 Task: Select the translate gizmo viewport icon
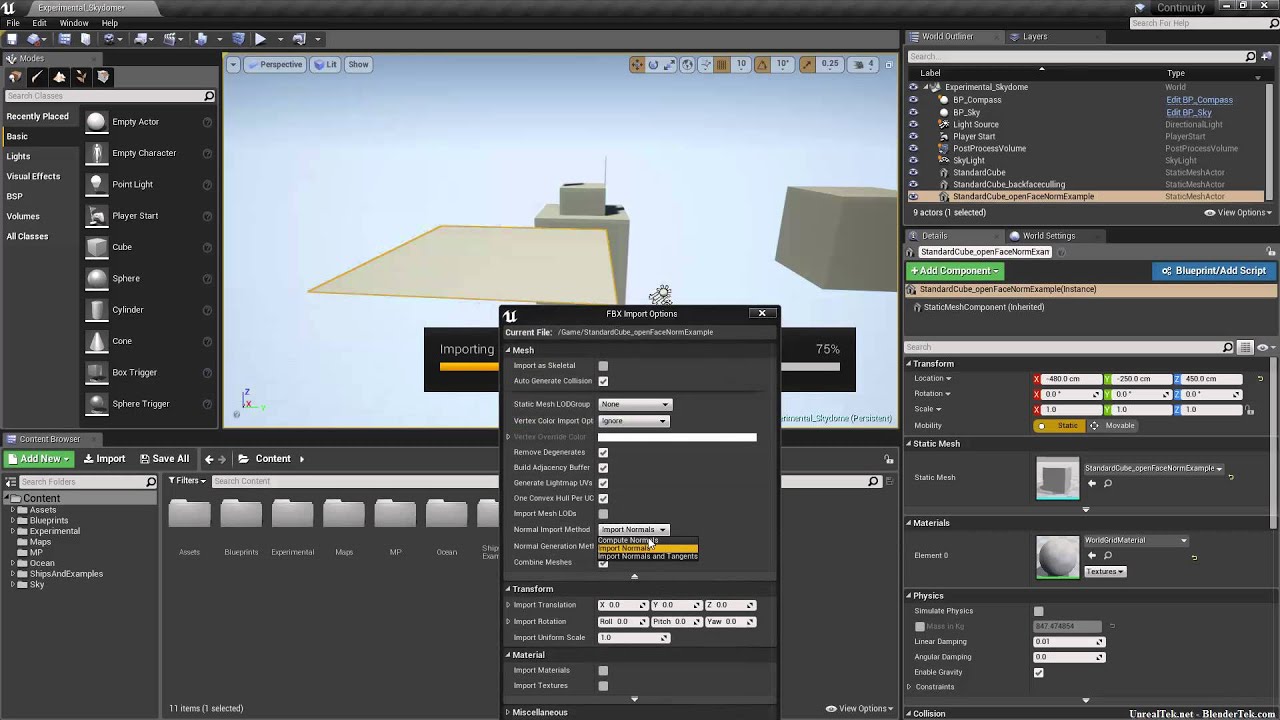coord(637,64)
